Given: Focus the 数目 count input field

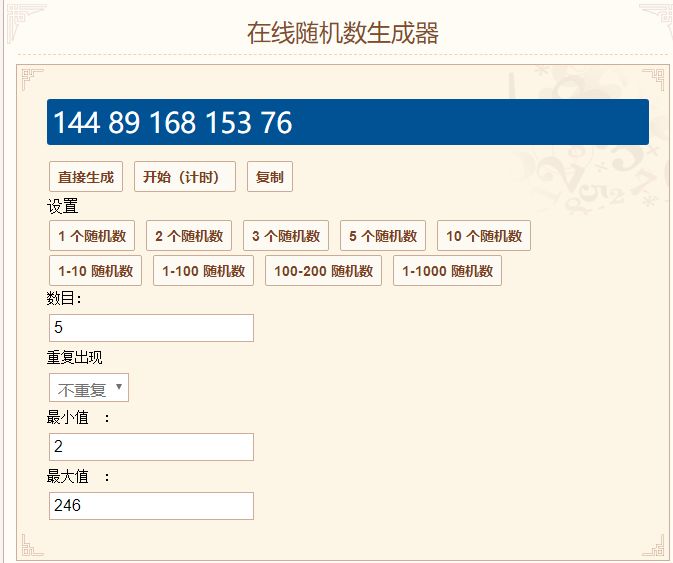Looking at the screenshot, I should tap(152, 328).
